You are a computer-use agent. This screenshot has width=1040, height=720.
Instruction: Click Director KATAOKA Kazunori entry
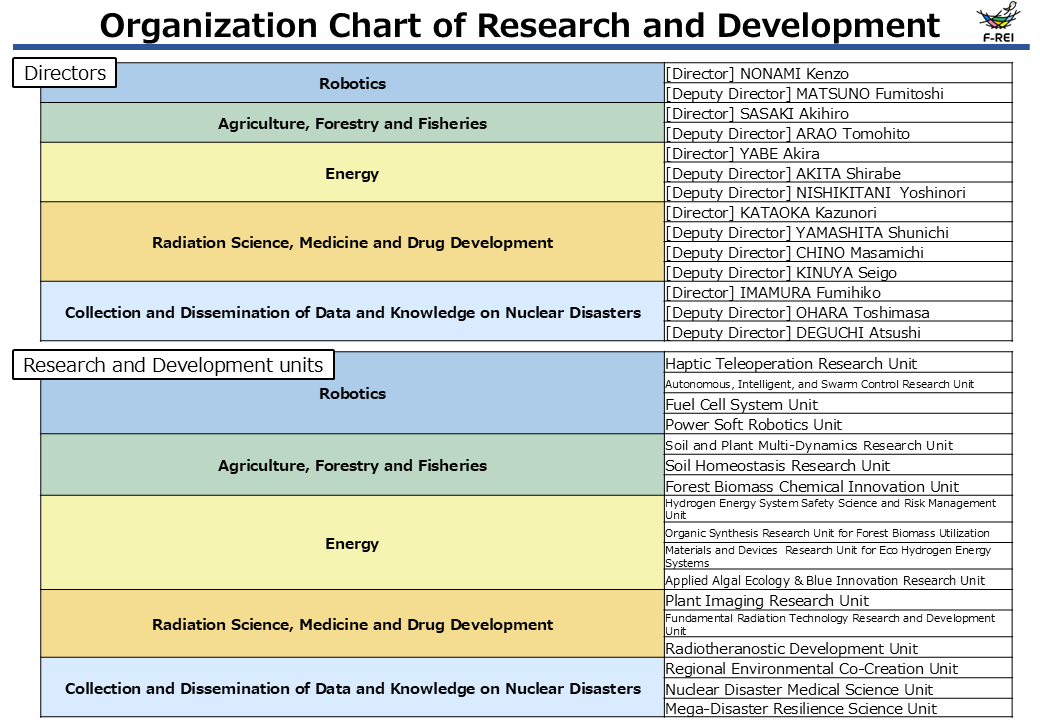(x=771, y=213)
